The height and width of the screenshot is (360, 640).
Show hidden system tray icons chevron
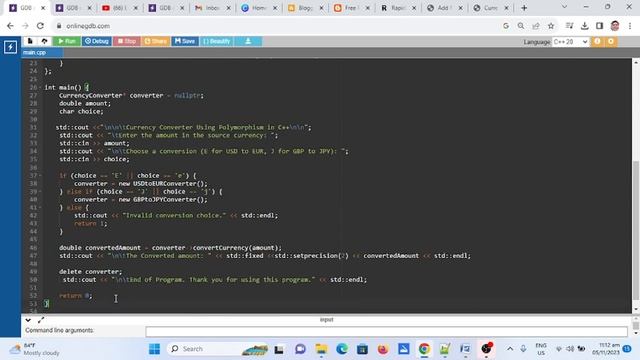(x=510, y=349)
